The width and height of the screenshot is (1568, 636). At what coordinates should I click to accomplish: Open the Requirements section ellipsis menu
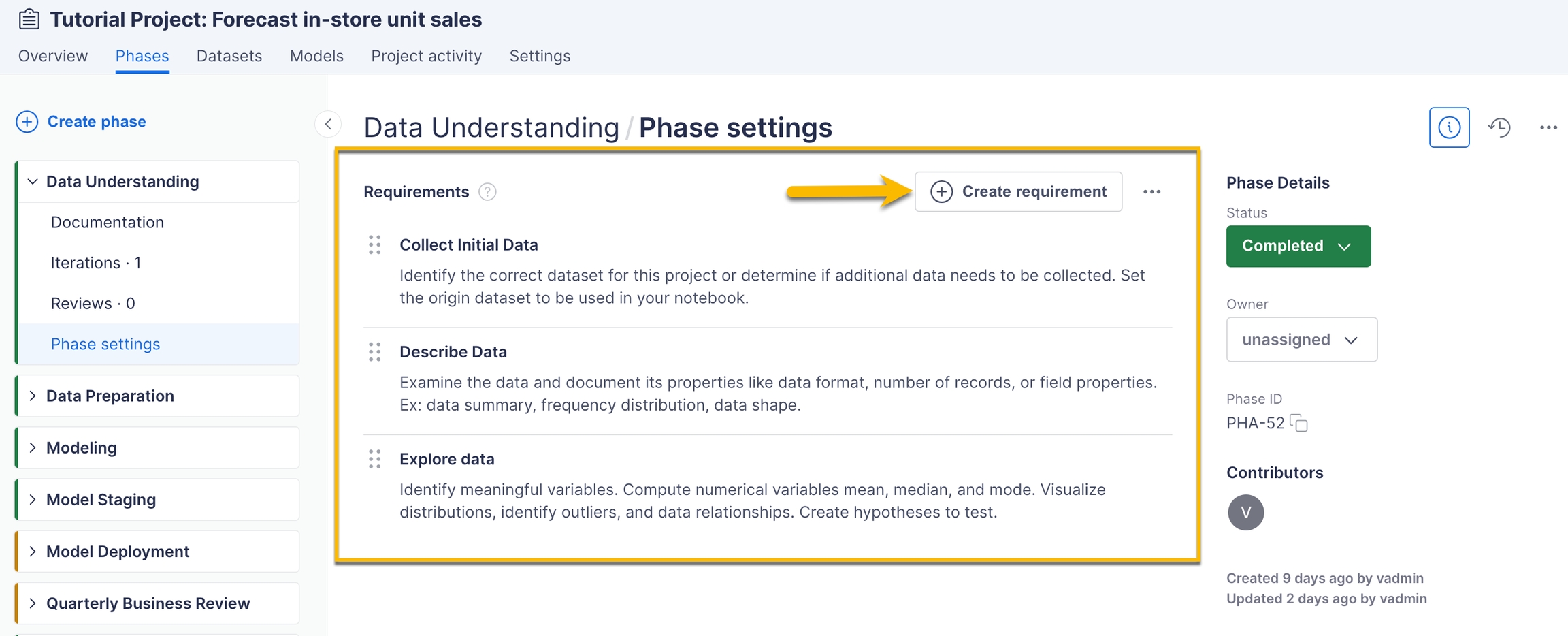coord(1151,192)
